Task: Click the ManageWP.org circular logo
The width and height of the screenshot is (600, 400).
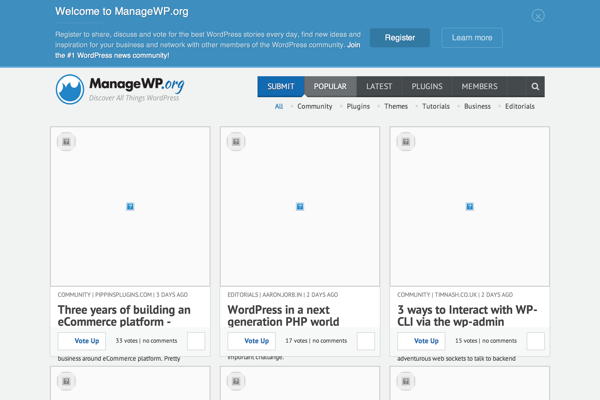Action: click(x=70, y=89)
